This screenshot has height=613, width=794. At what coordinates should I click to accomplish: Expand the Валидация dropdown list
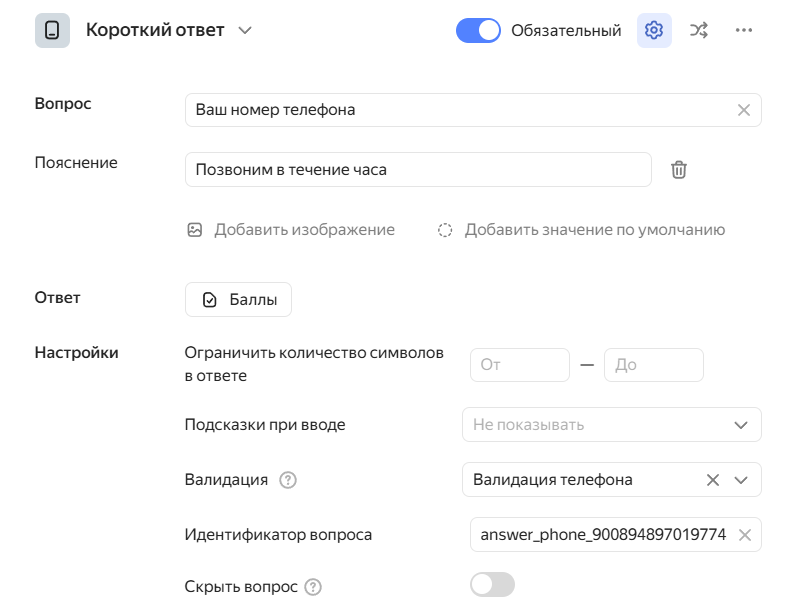[741, 480]
